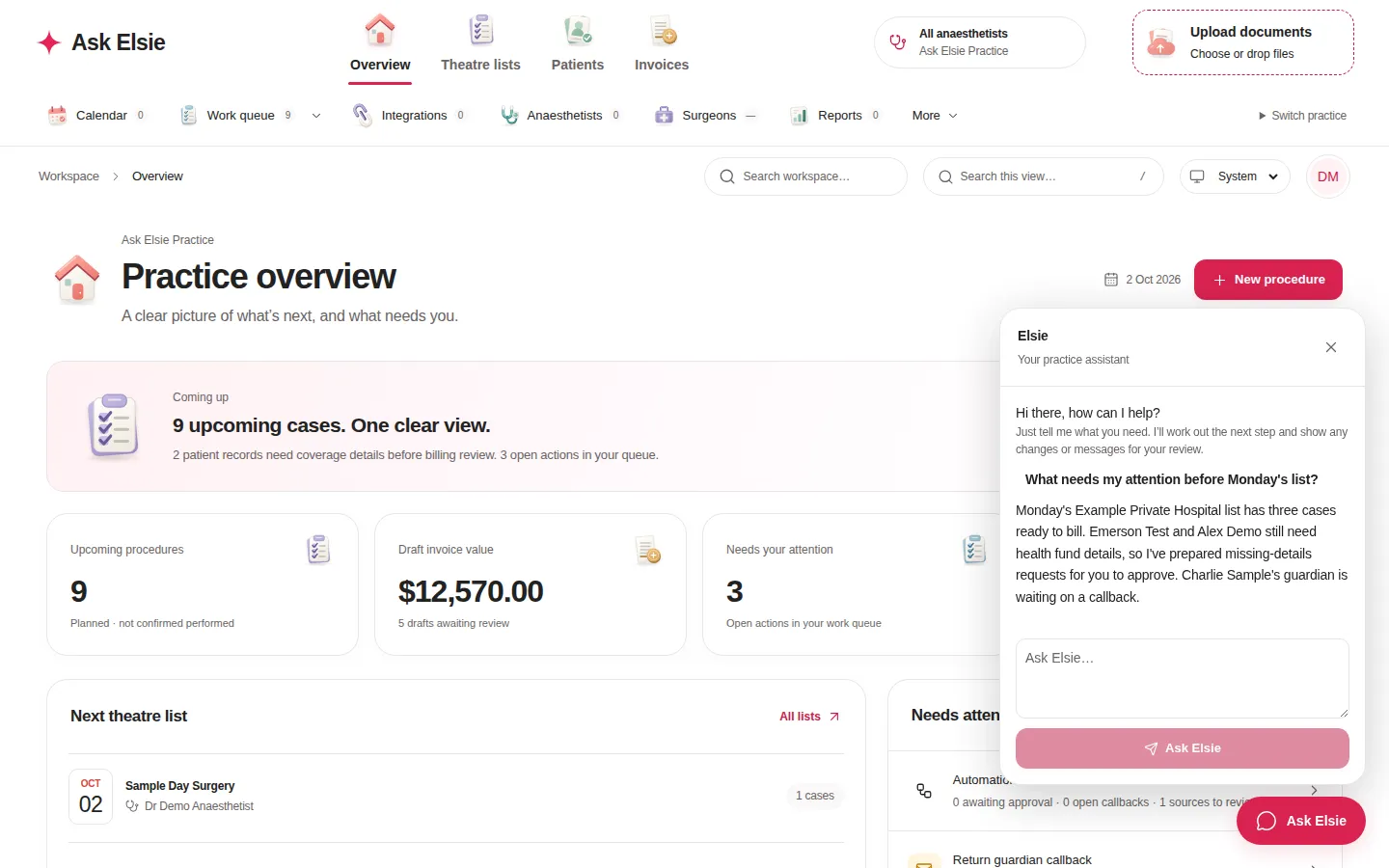The height and width of the screenshot is (868, 1389).
Task: Open the All lists link
Action: [810, 717]
